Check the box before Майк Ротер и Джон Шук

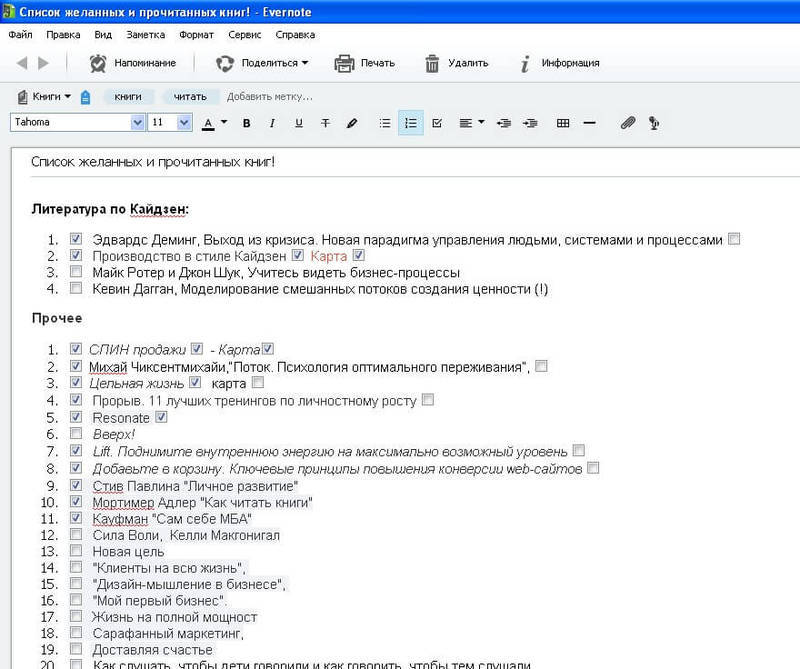click(x=76, y=271)
